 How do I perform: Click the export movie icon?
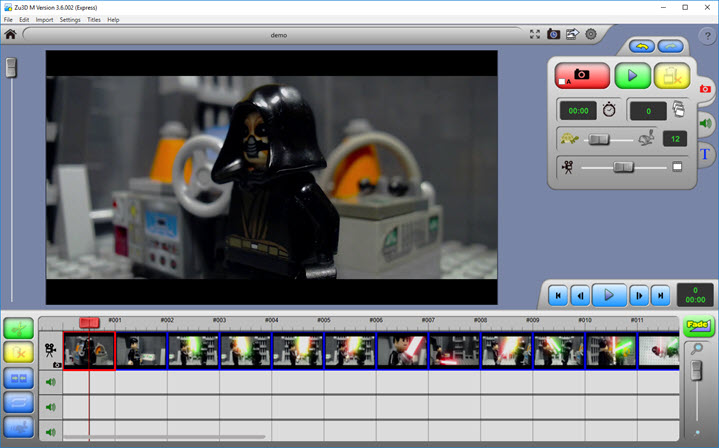(572, 34)
